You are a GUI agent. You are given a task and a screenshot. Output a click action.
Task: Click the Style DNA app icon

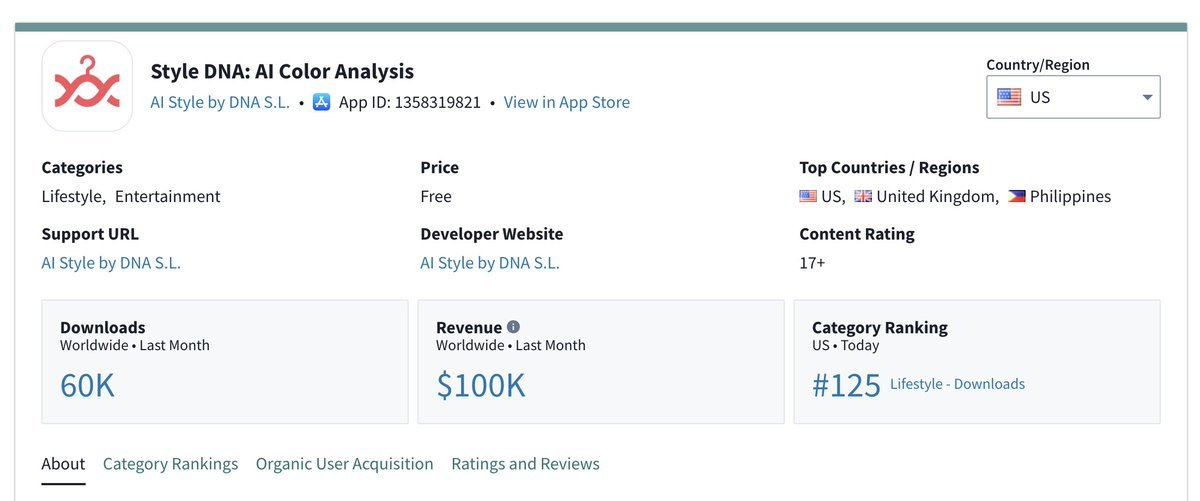[87, 86]
